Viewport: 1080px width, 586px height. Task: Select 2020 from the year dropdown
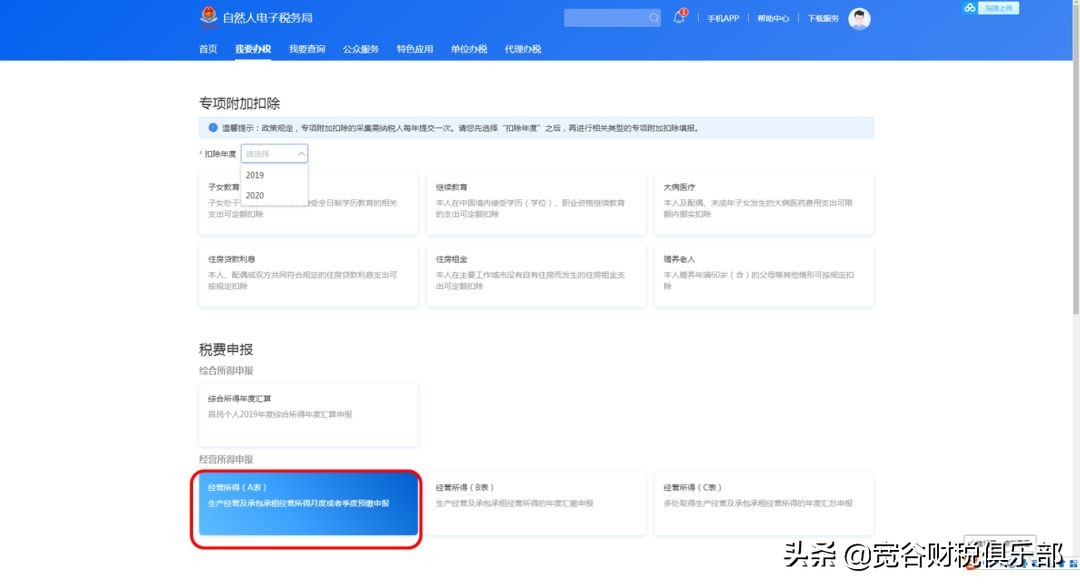(255, 195)
